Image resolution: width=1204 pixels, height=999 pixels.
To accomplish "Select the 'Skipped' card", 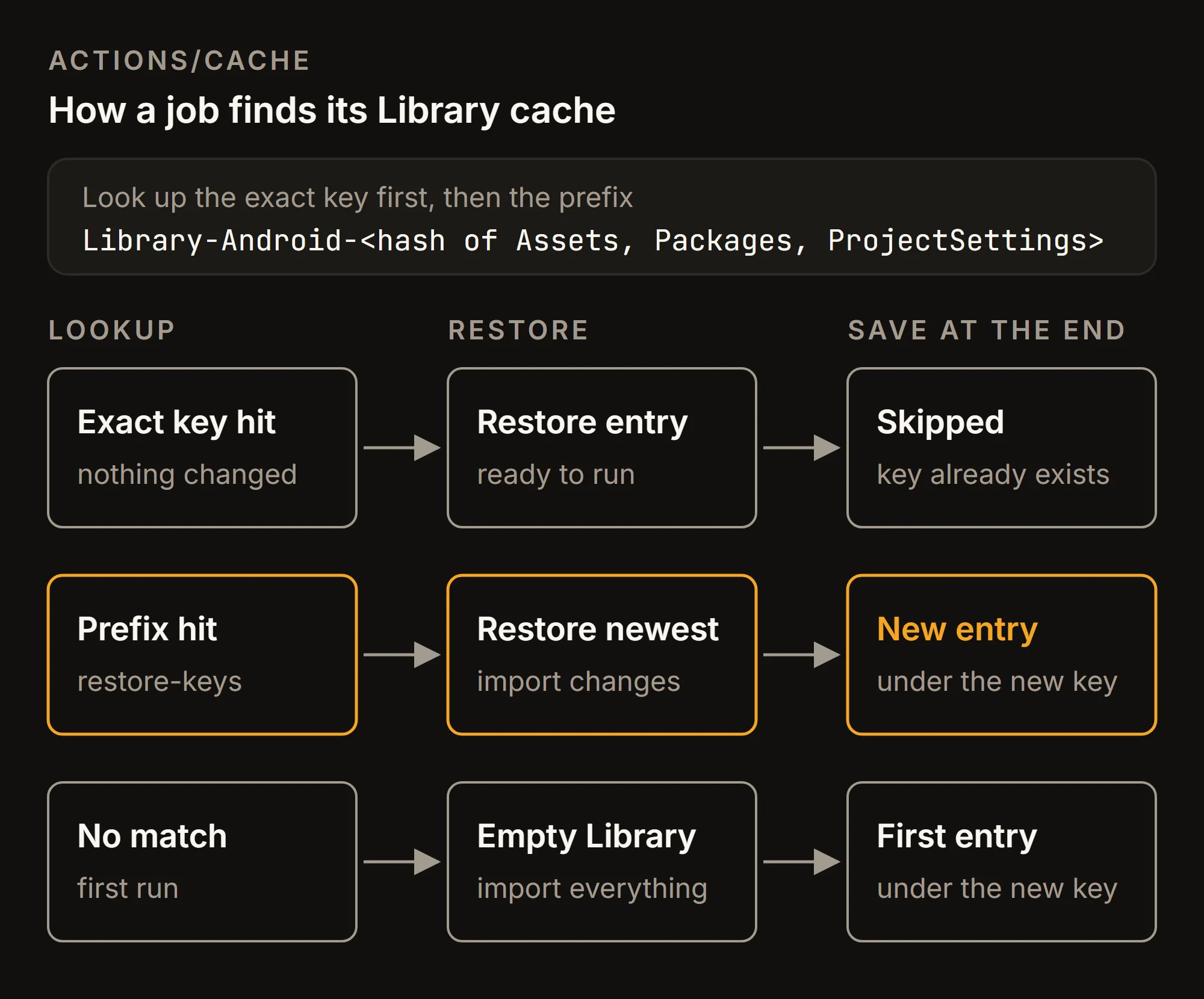I will coord(1002,448).
